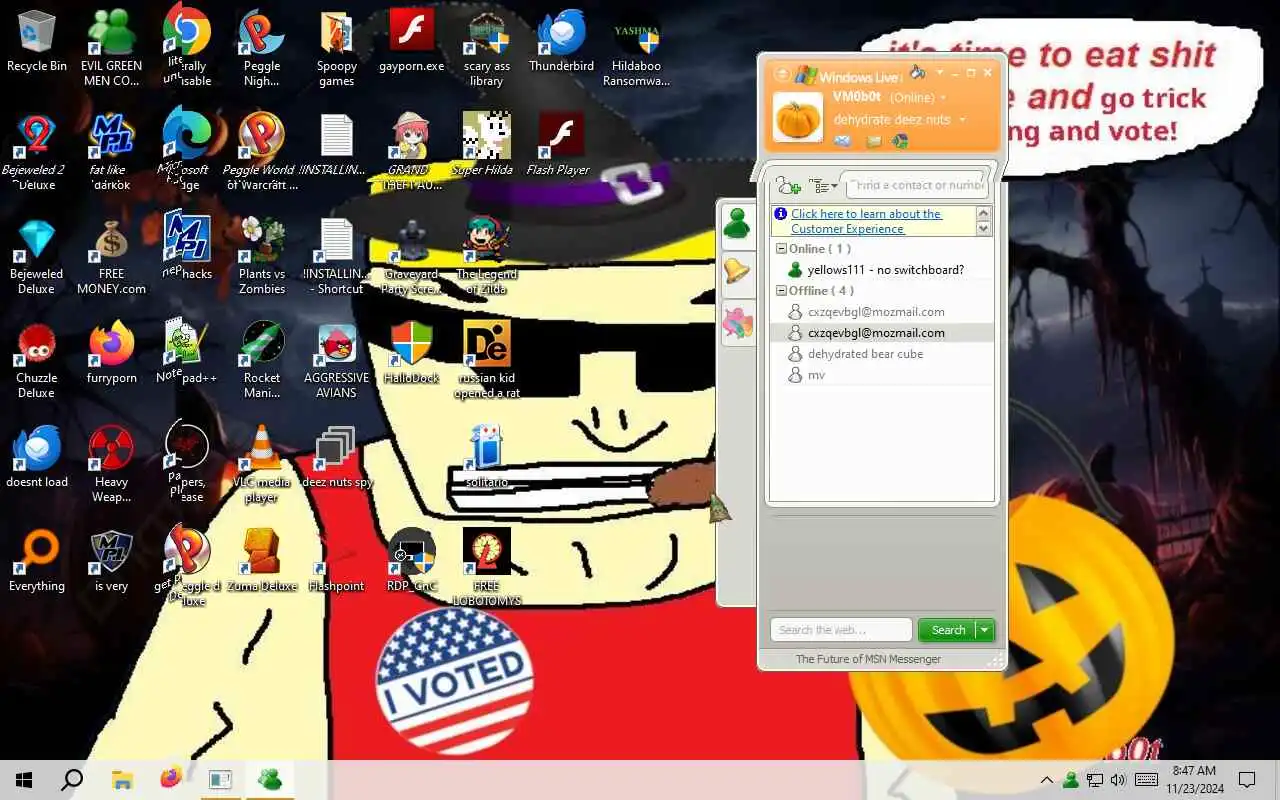This screenshot has width=1280, height=800.
Task: Click the Find a contact or number field
Action: coord(916,185)
